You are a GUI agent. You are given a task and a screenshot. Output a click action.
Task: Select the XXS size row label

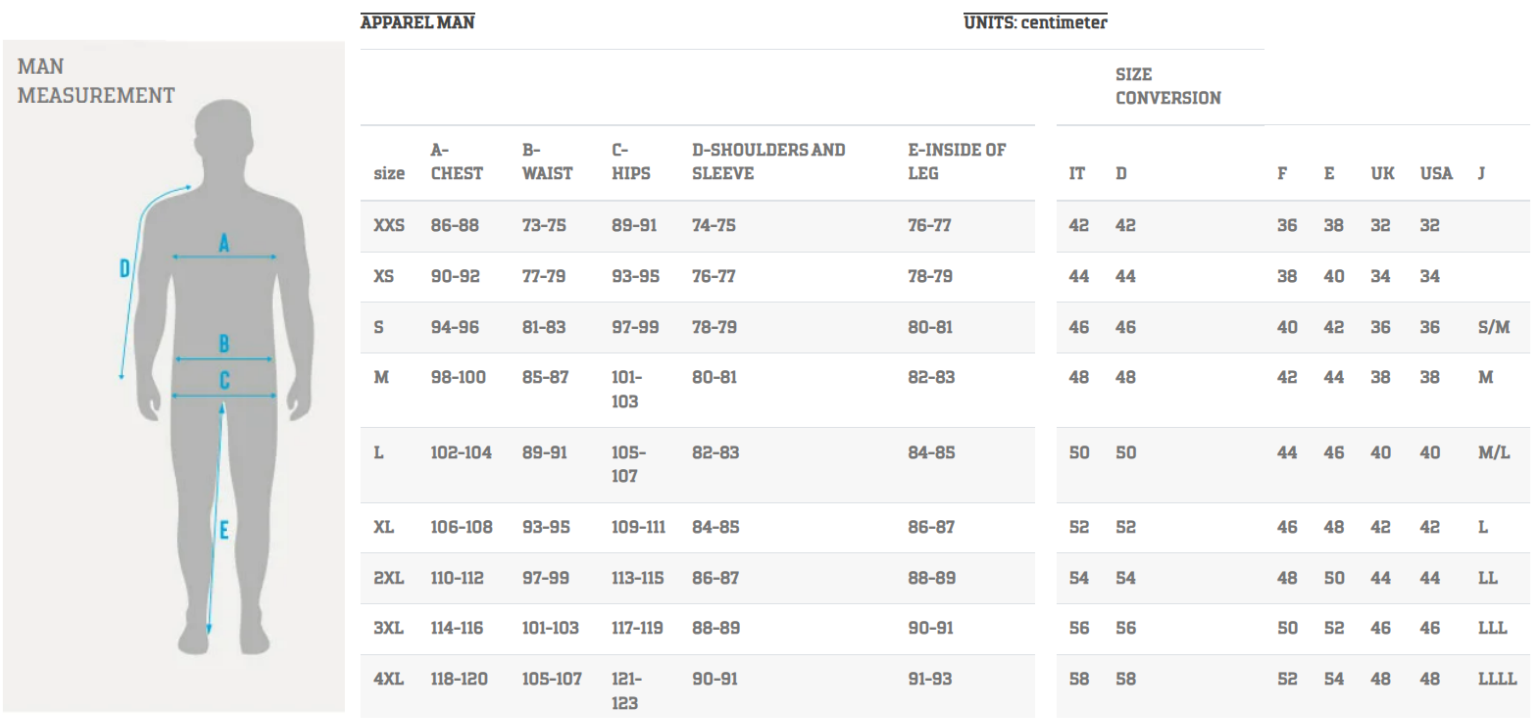[x=388, y=226]
